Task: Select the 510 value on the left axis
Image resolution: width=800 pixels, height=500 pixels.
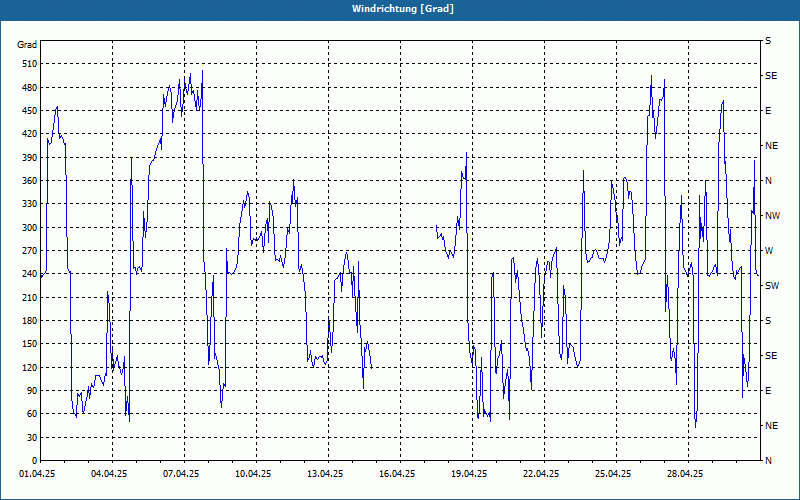Action: click(30, 64)
